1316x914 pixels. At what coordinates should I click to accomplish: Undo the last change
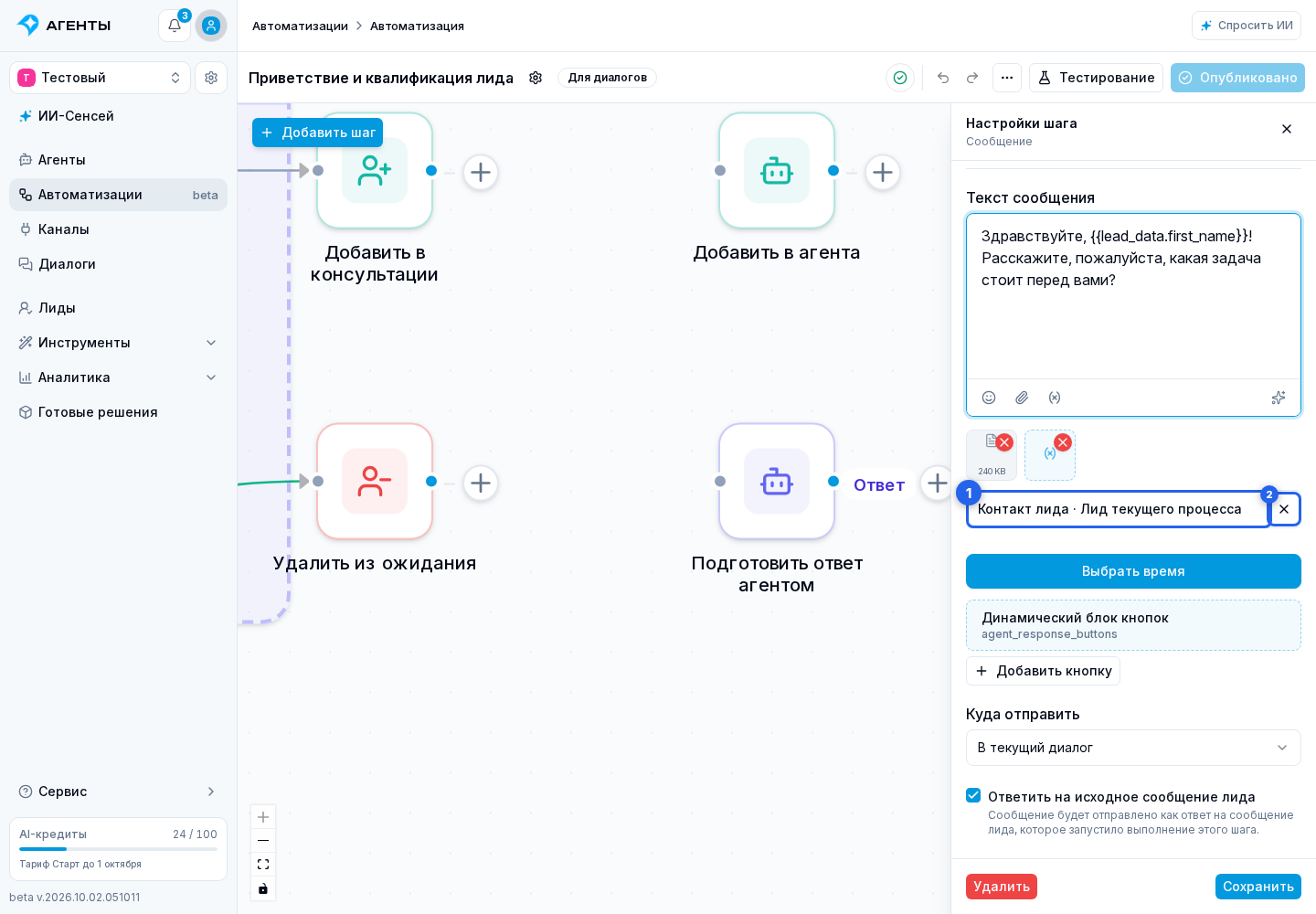pyautogui.click(x=943, y=78)
